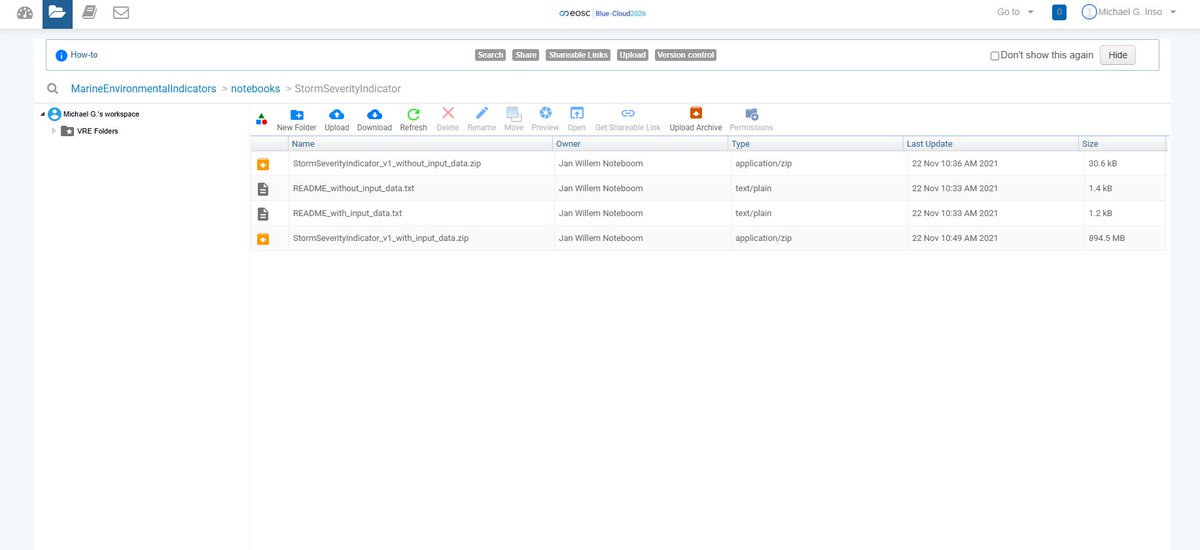Click zip icon of the with_input_data archive
Screen dimensions: 1200x550
(x=263, y=239)
